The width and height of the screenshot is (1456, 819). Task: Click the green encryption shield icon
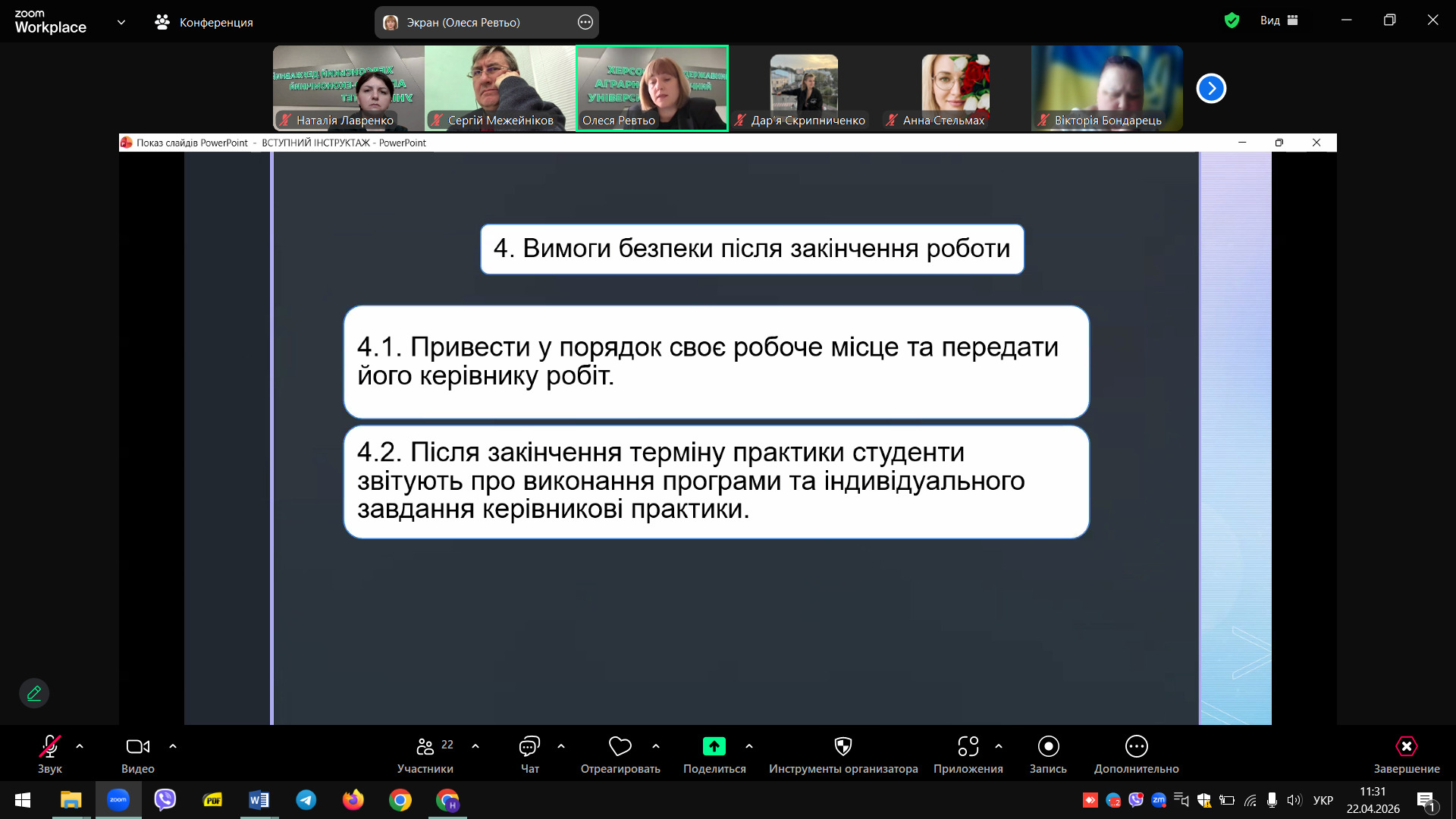click(1232, 20)
